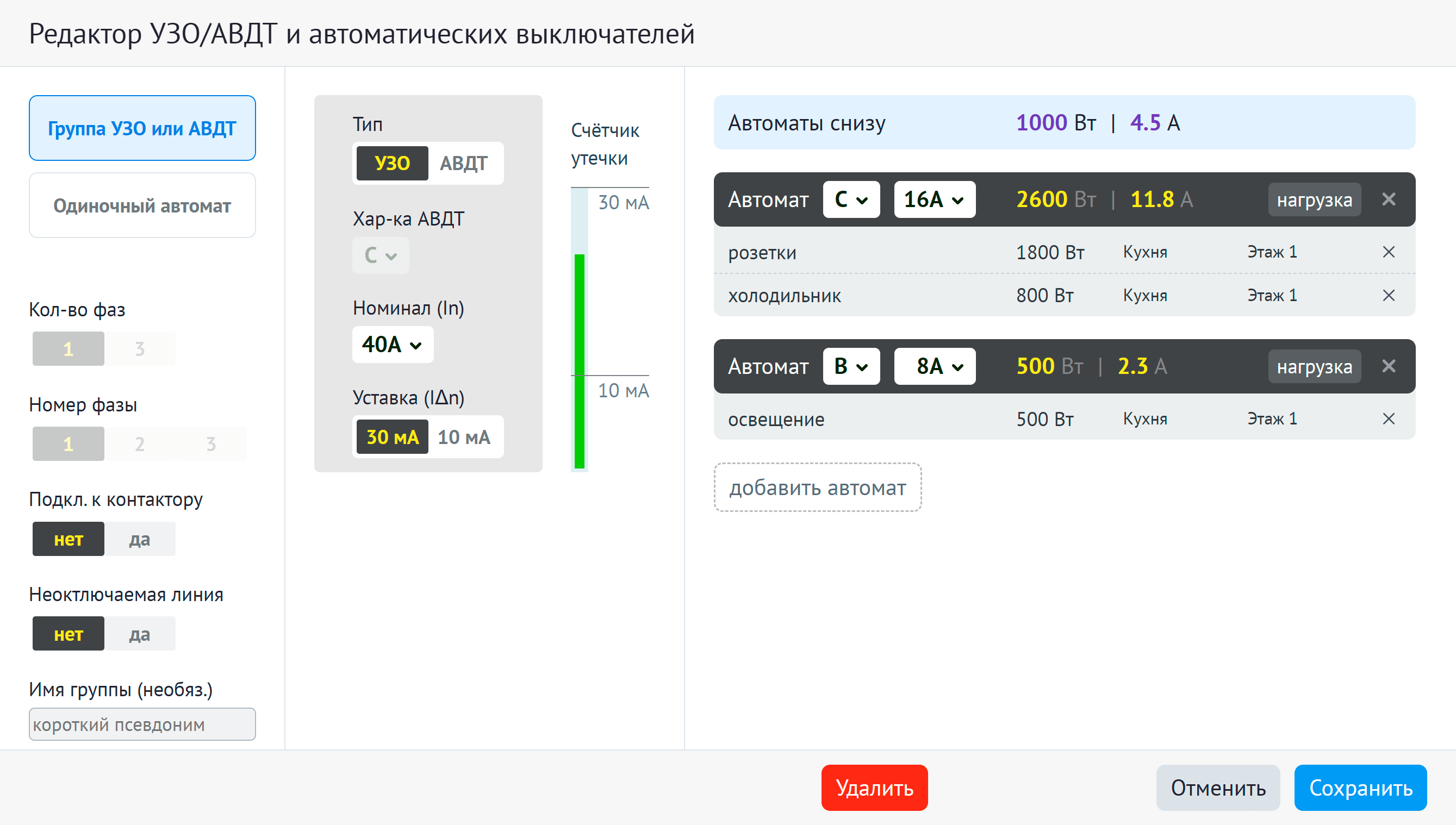1456x825 pixels.
Task: Set contactor connection to да
Action: [139, 539]
